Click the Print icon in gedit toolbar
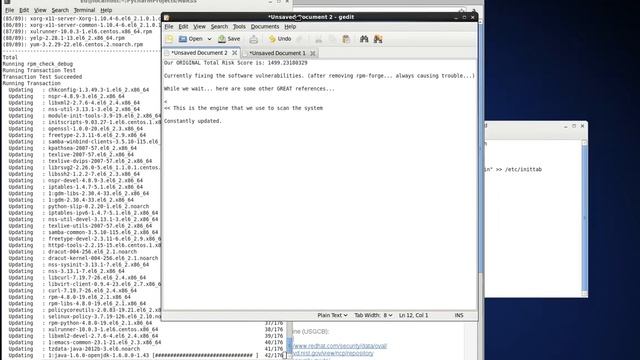The width and height of the screenshot is (640, 360). tap(253, 39)
